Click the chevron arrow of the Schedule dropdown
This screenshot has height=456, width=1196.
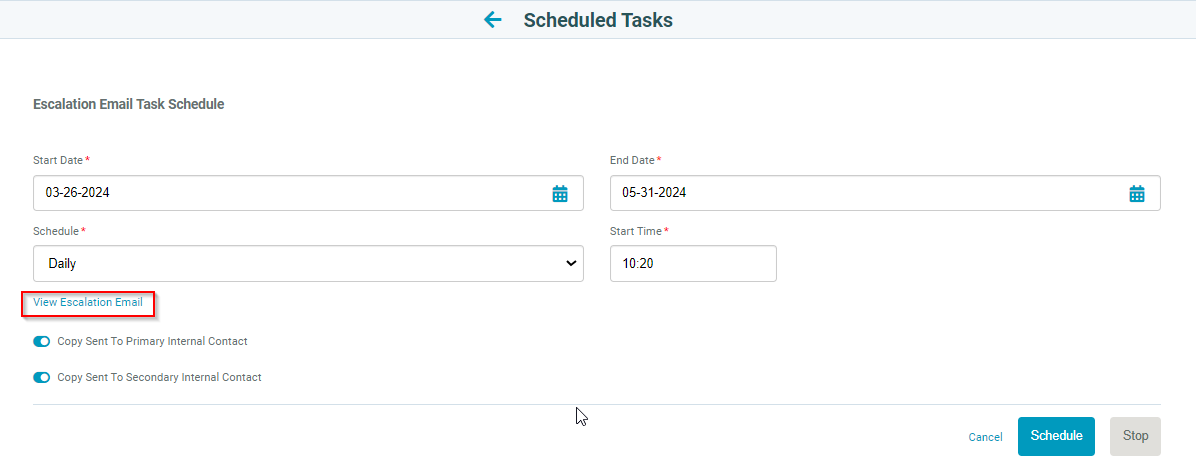pyautogui.click(x=571, y=264)
